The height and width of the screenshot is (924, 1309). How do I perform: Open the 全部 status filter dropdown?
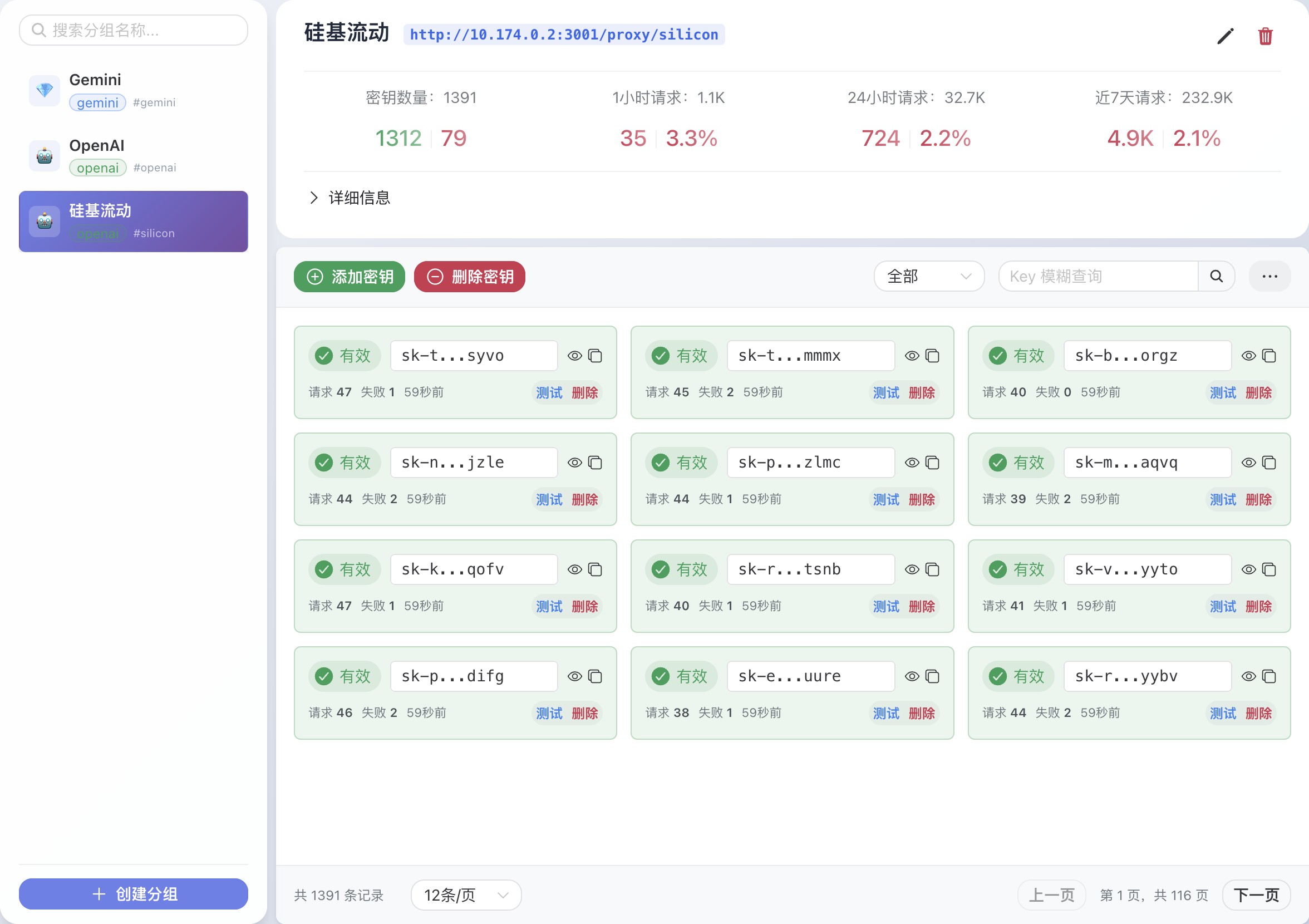tap(929, 276)
